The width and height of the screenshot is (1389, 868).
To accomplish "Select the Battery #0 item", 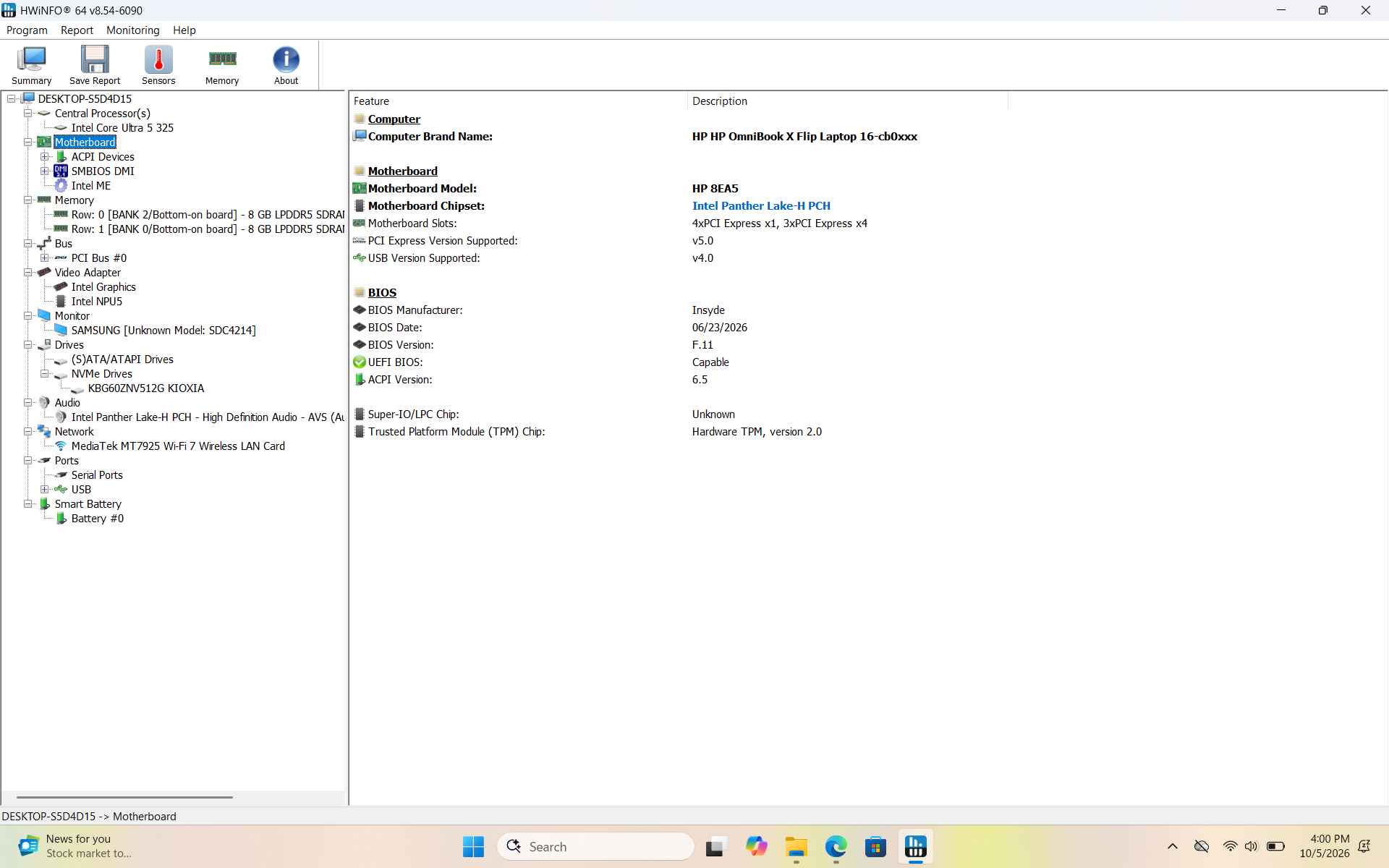I will (x=98, y=519).
